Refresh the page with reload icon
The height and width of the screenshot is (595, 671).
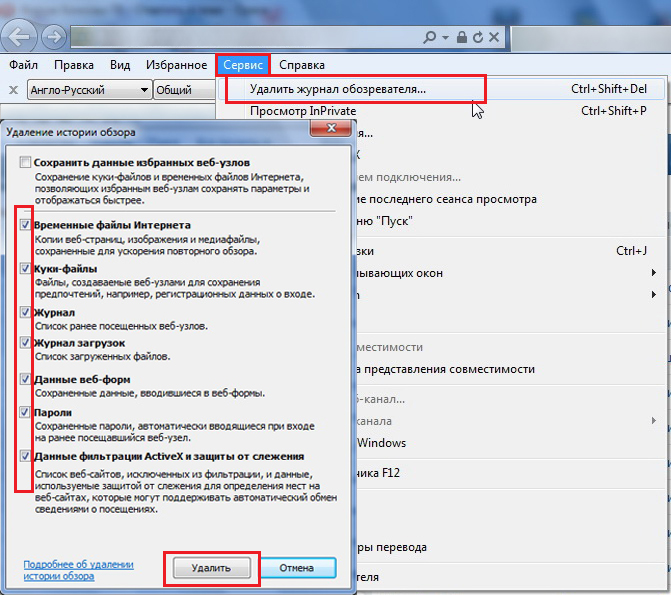tap(478, 37)
